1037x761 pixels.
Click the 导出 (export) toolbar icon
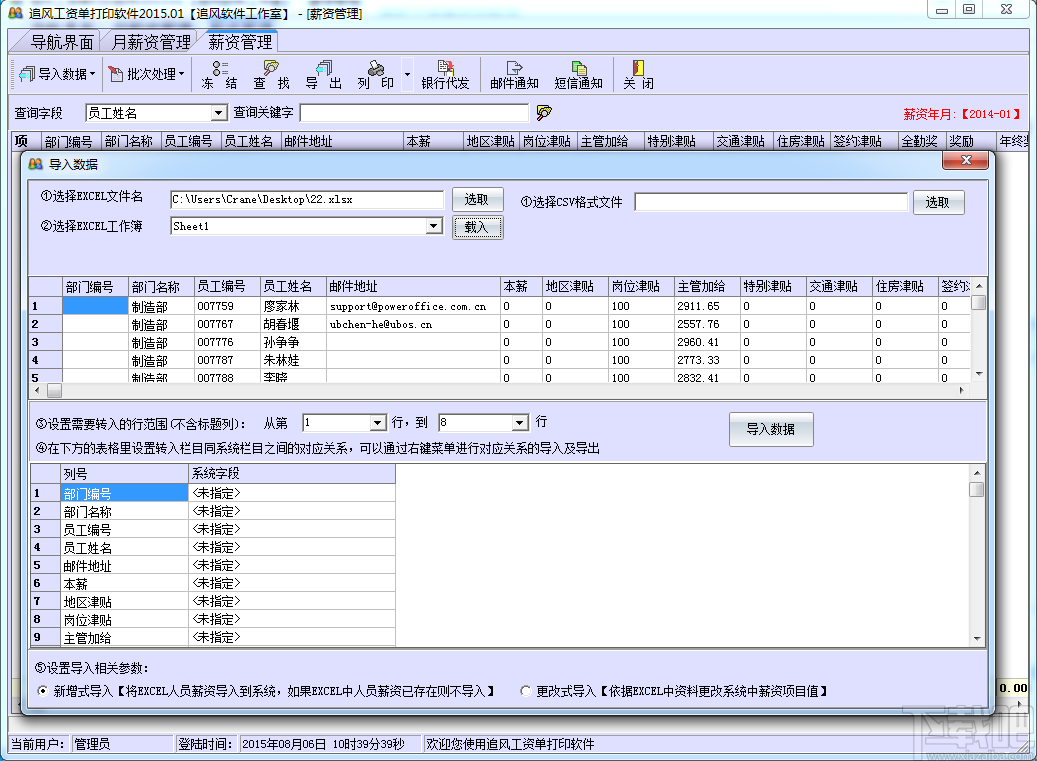pyautogui.click(x=323, y=74)
